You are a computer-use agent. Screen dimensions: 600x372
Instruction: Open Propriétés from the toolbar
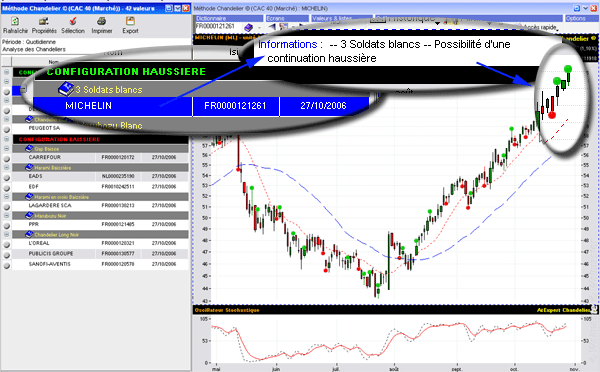(x=44, y=21)
